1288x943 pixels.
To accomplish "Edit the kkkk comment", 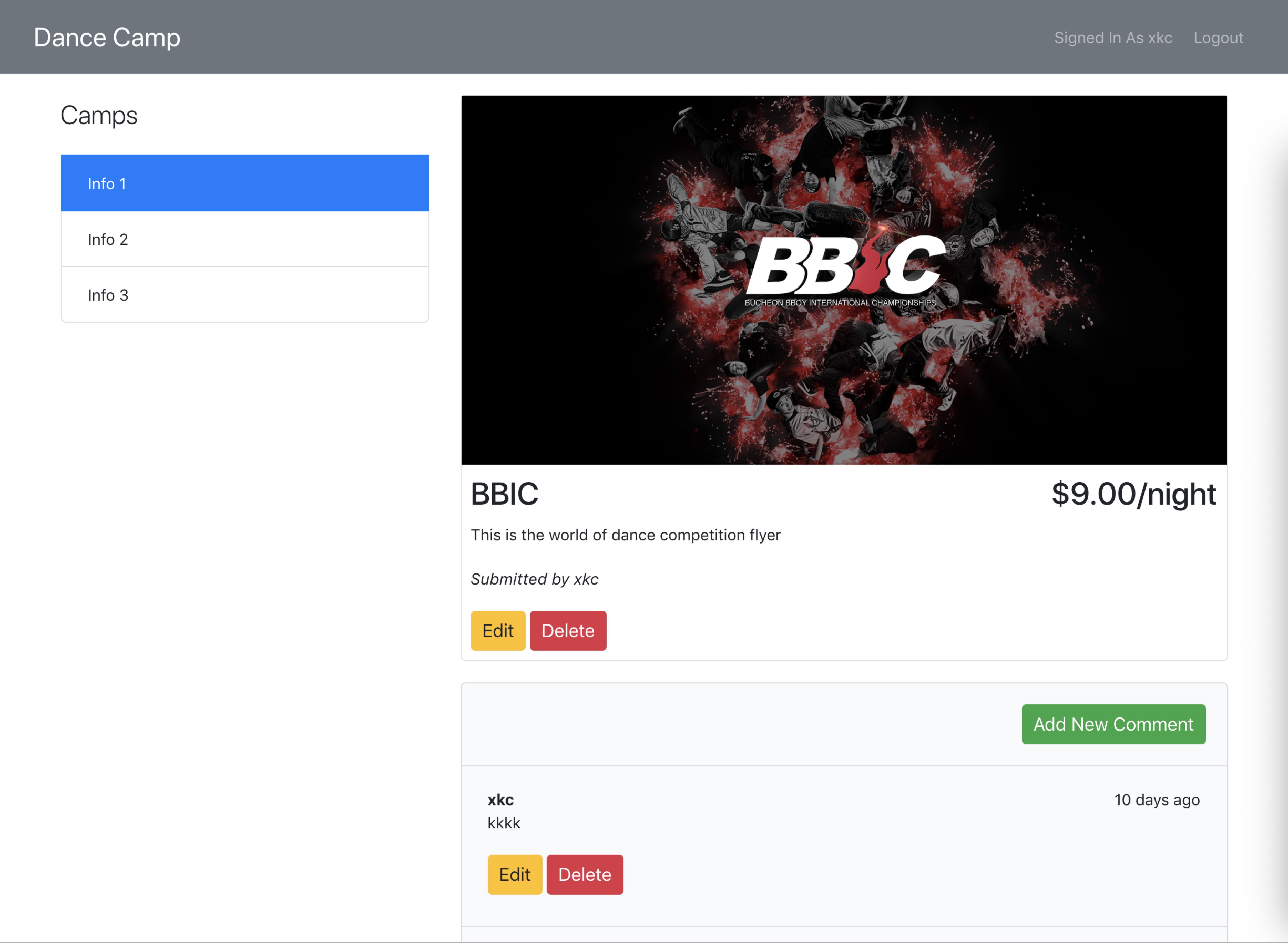I will (514, 874).
